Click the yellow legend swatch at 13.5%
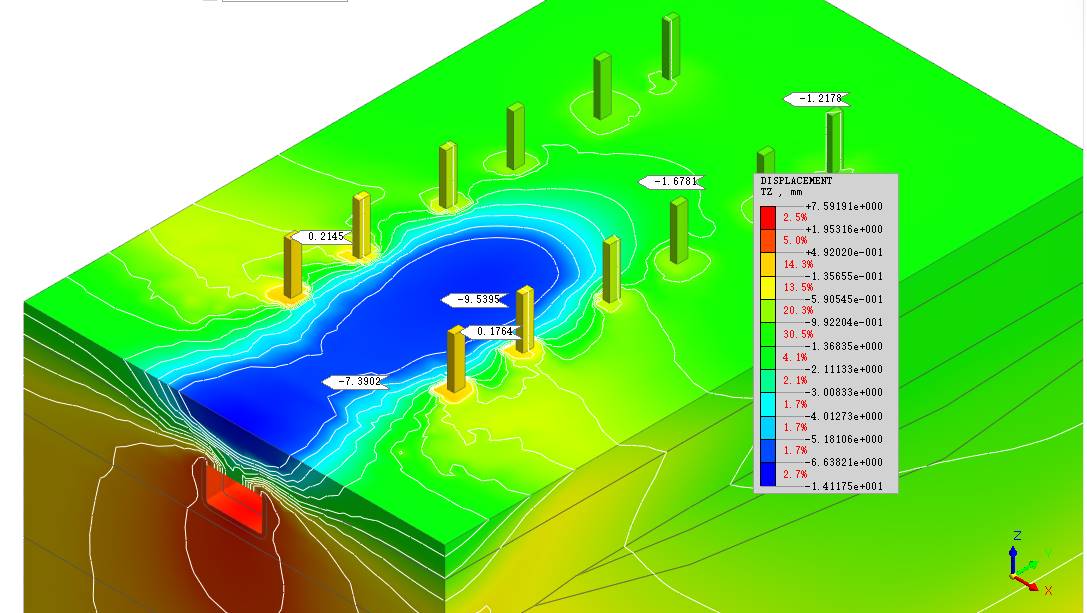The width and height of the screenshot is (1087, 613). coord(768,288)
